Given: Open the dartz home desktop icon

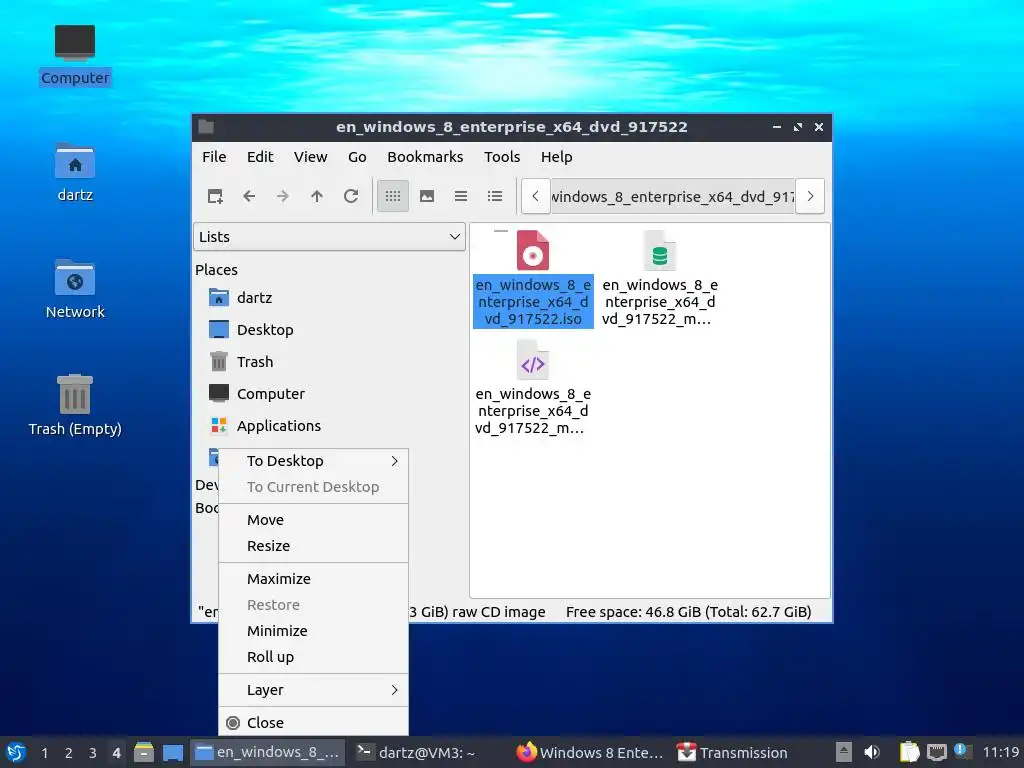Looking at the screenshot, I should pyautogui.click(x=74, y=172).
